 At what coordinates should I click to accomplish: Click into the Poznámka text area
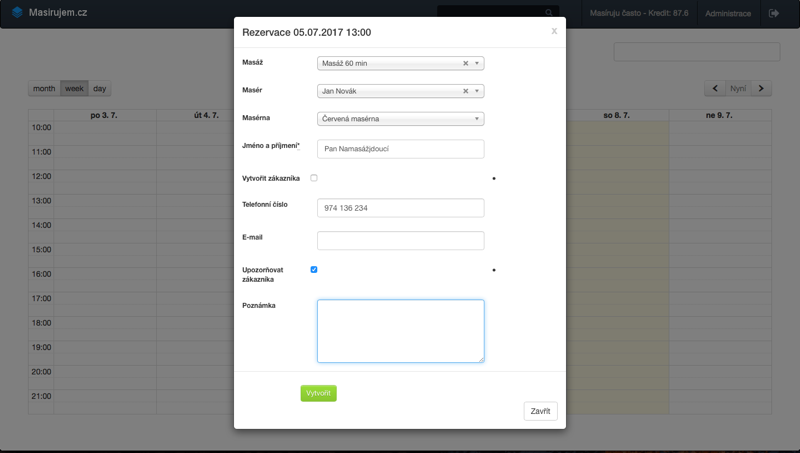click(x=400, y=331)
